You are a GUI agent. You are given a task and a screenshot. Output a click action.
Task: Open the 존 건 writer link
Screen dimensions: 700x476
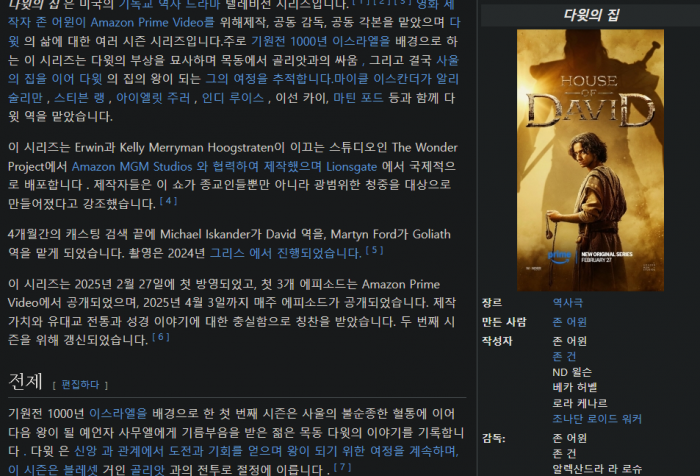tap(564, 356)
